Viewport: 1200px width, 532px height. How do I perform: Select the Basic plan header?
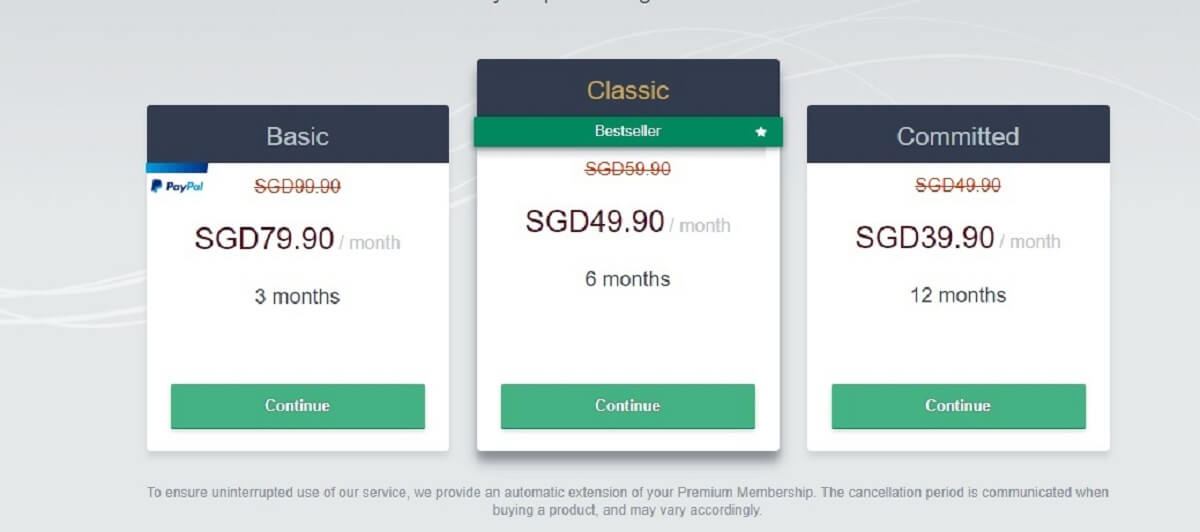298,136
